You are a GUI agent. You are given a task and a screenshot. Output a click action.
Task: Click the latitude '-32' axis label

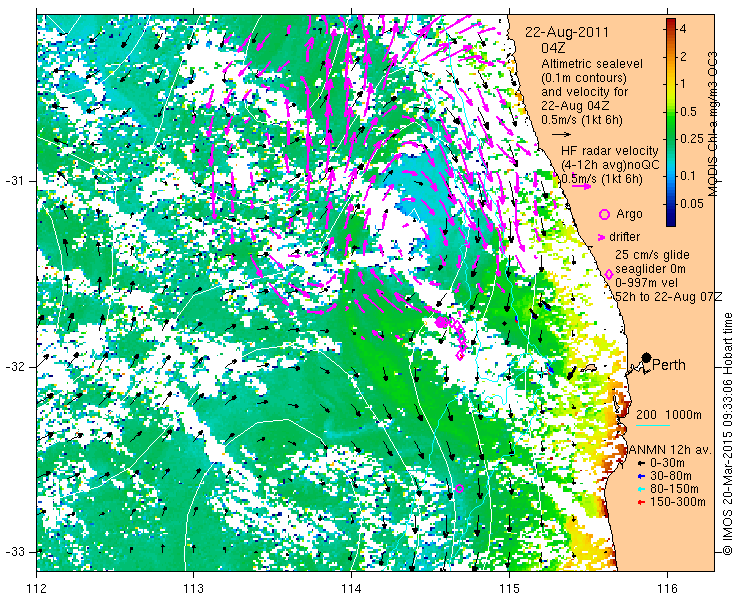coord(14,367)
